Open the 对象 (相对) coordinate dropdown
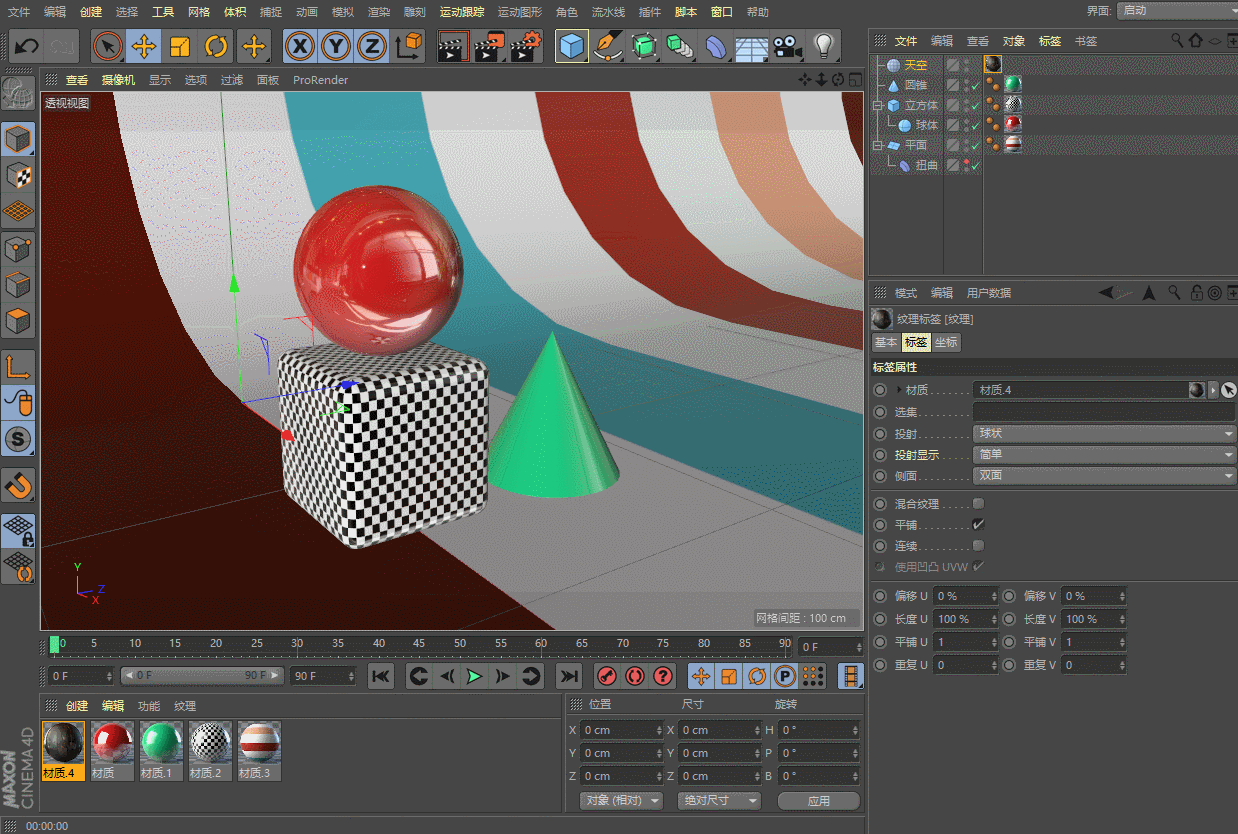1238x834 pixels. [622, 800]
